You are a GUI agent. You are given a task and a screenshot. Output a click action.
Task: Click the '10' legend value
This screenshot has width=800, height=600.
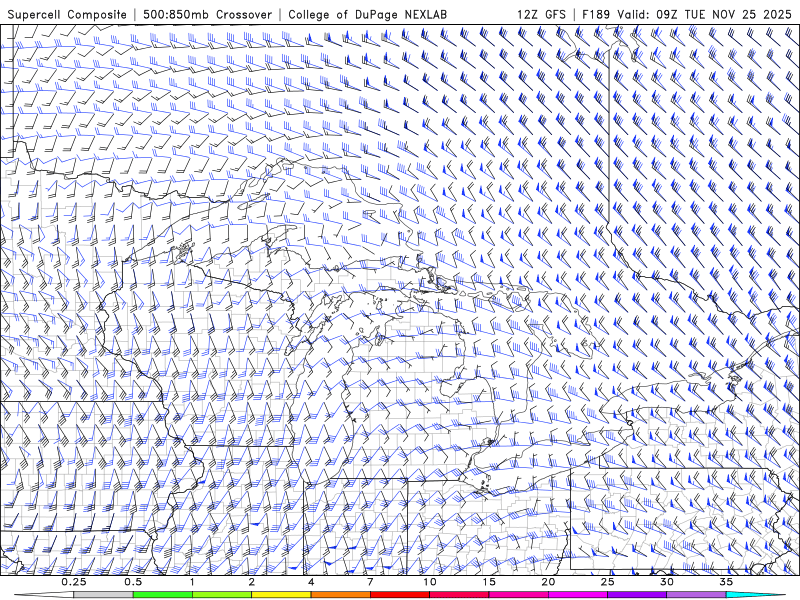coord(430,582)
